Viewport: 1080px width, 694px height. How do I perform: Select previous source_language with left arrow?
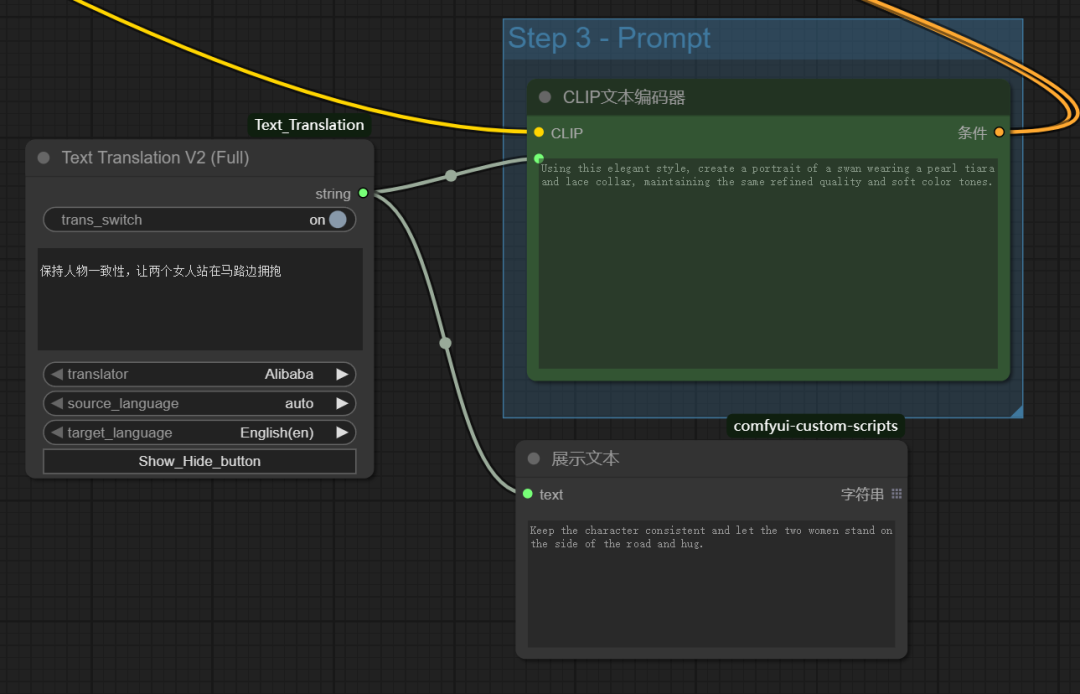tap(56, 403)
